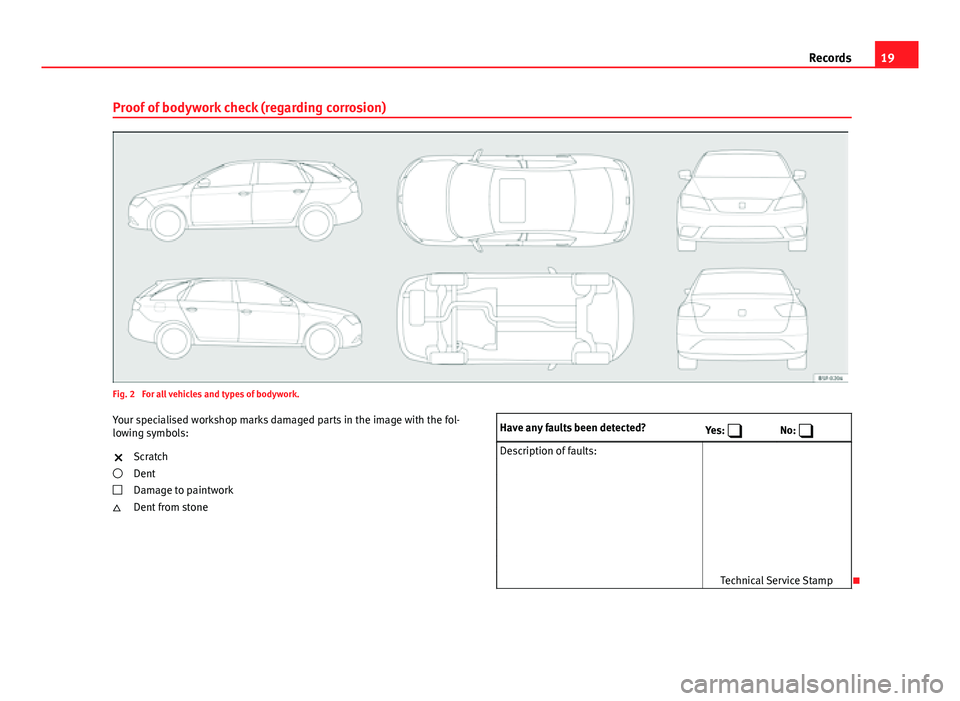The image size is (960, 701).
Task: Click the upper-left side profile car diagram
Action: [244, 199]
